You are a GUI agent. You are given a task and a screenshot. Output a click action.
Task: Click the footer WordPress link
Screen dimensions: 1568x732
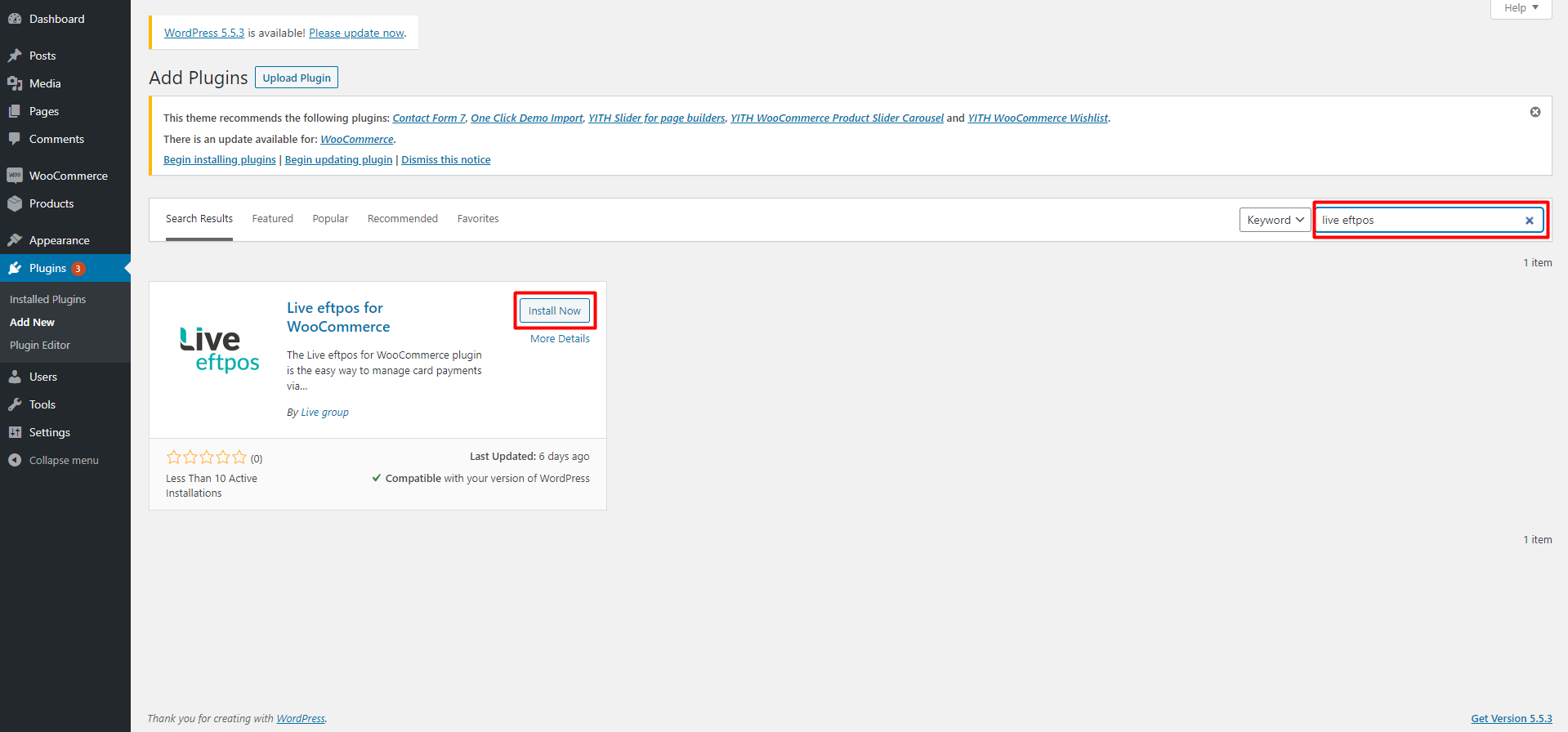coord(301,719)
